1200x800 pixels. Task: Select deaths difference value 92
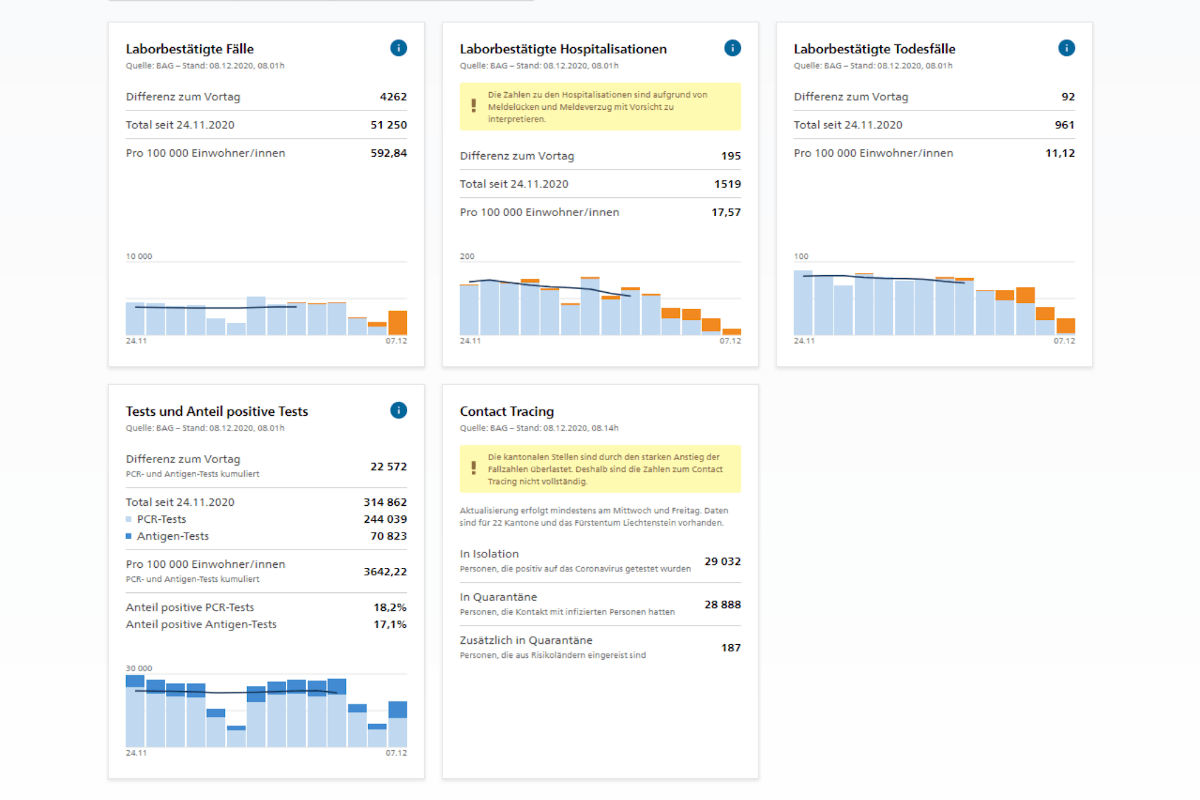[1068, 97]
